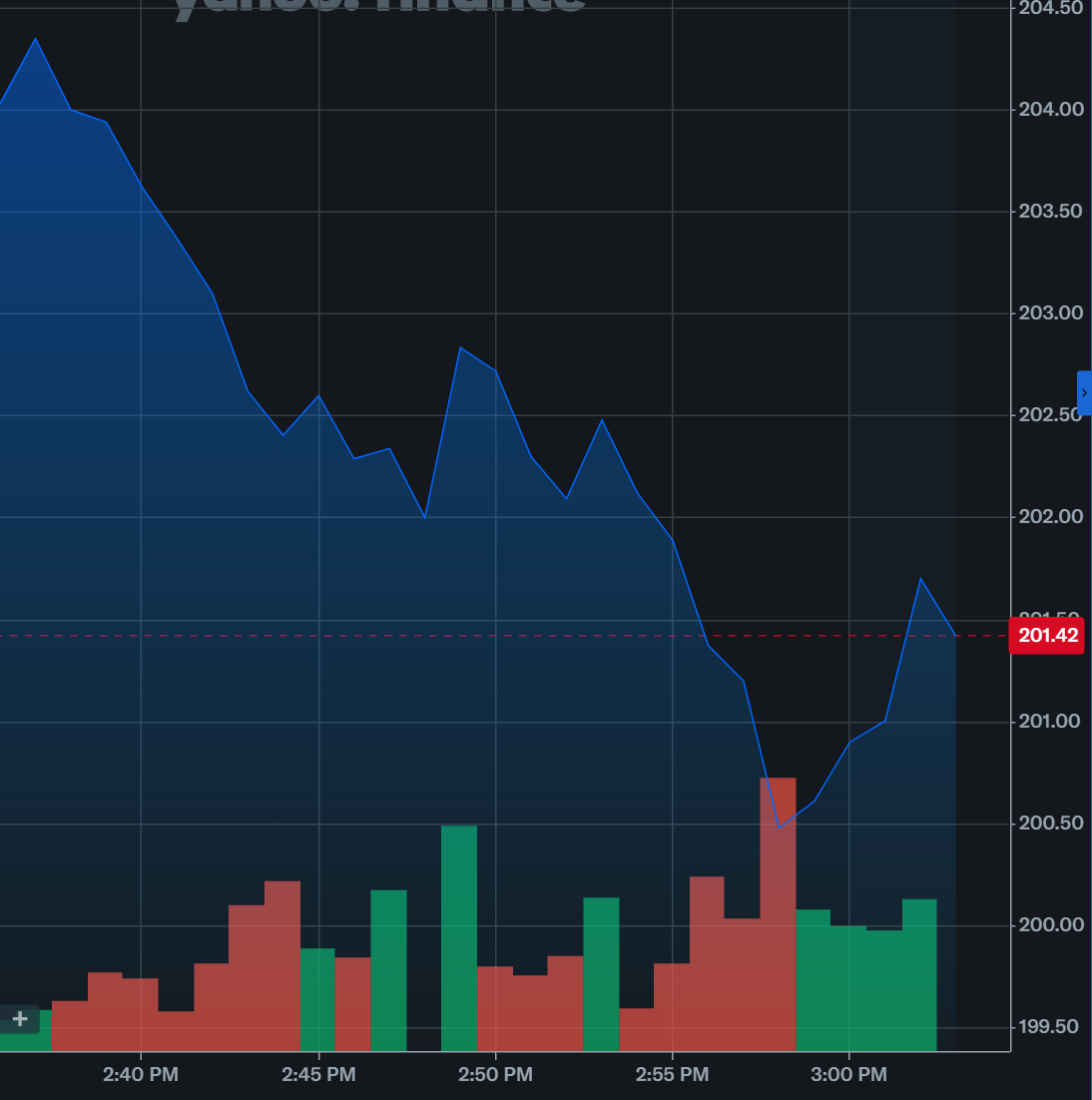Viewport: 1092px width, 1100px height.
Task: Click the 201.00 price axis label
Action: point(1049,721)
